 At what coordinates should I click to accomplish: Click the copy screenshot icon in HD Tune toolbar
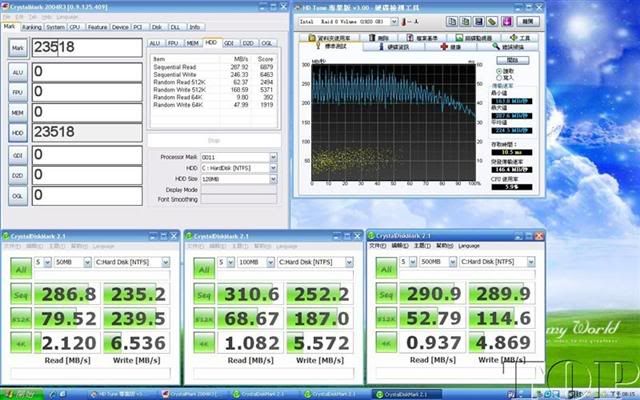[465, 22]
